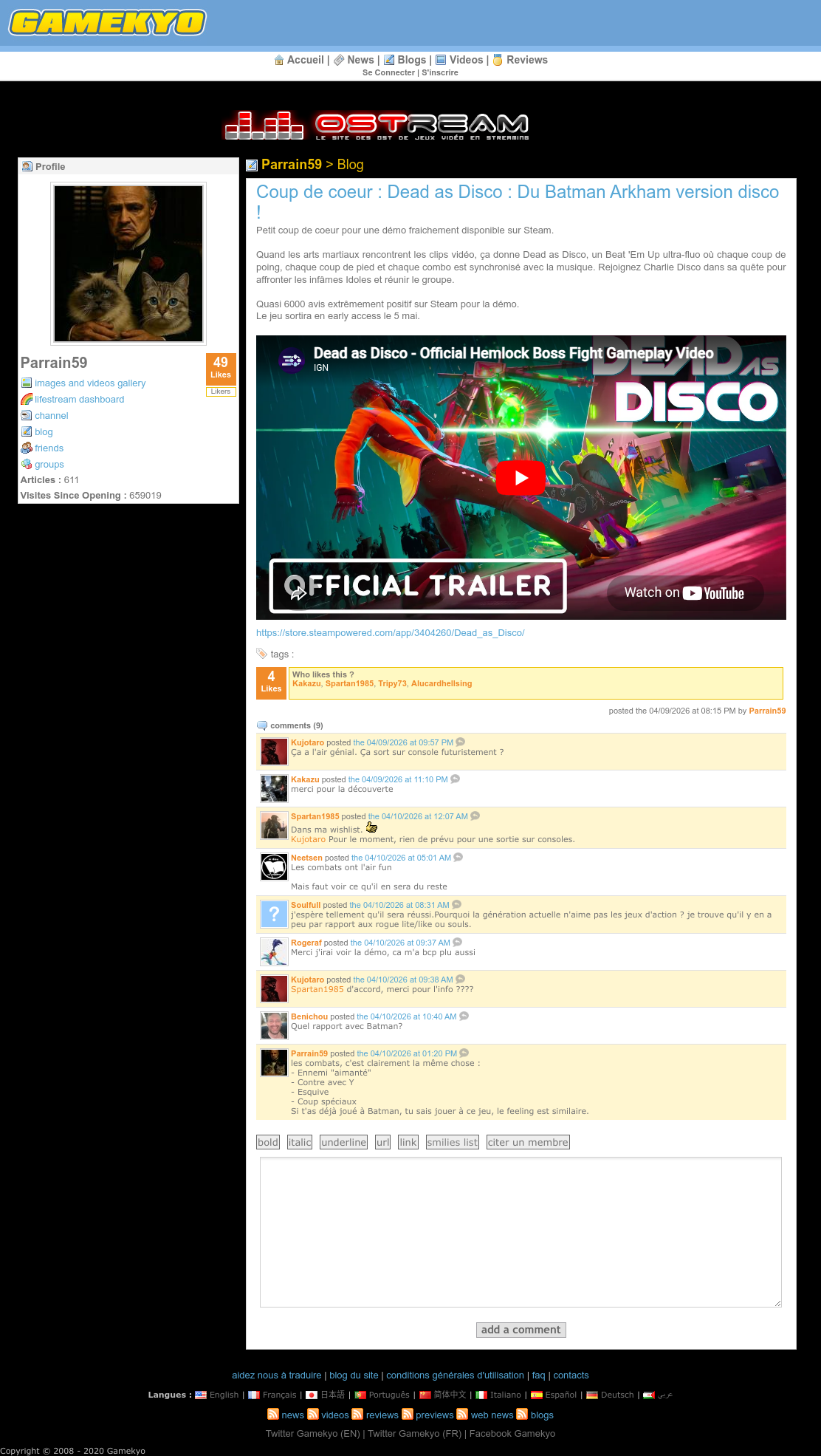Click quote icon on Soulfull's comment
821x1456 pixels.
pos(457,904)
